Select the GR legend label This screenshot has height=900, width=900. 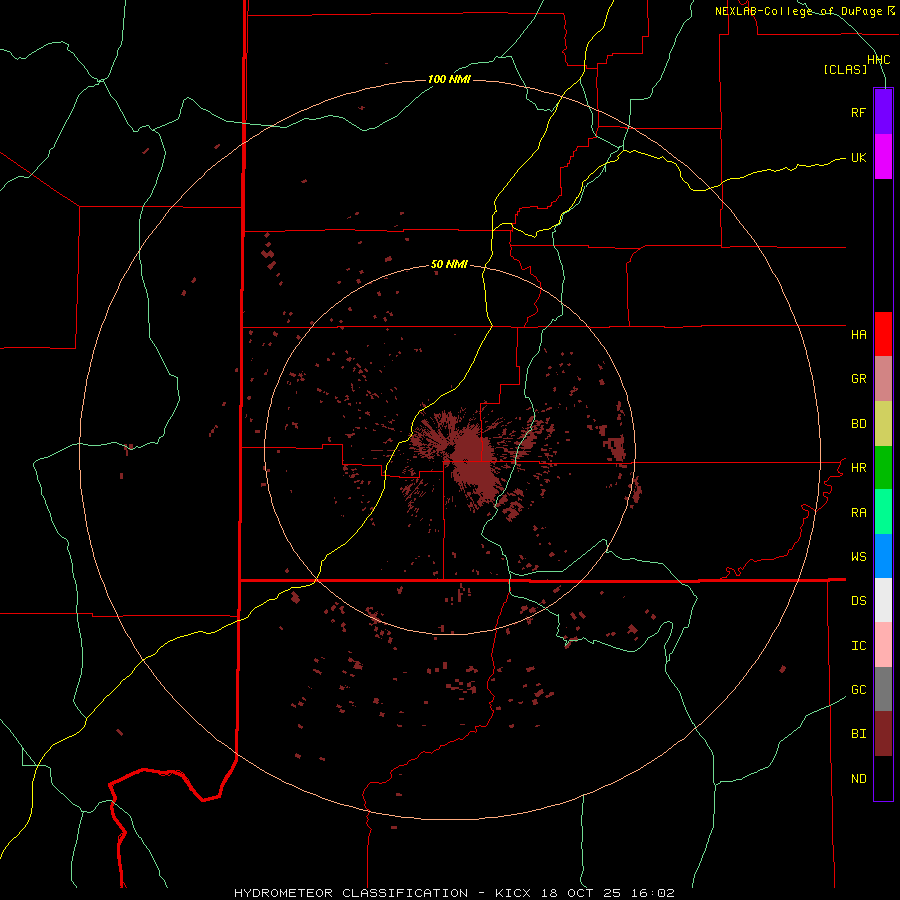tap(858, 379)
